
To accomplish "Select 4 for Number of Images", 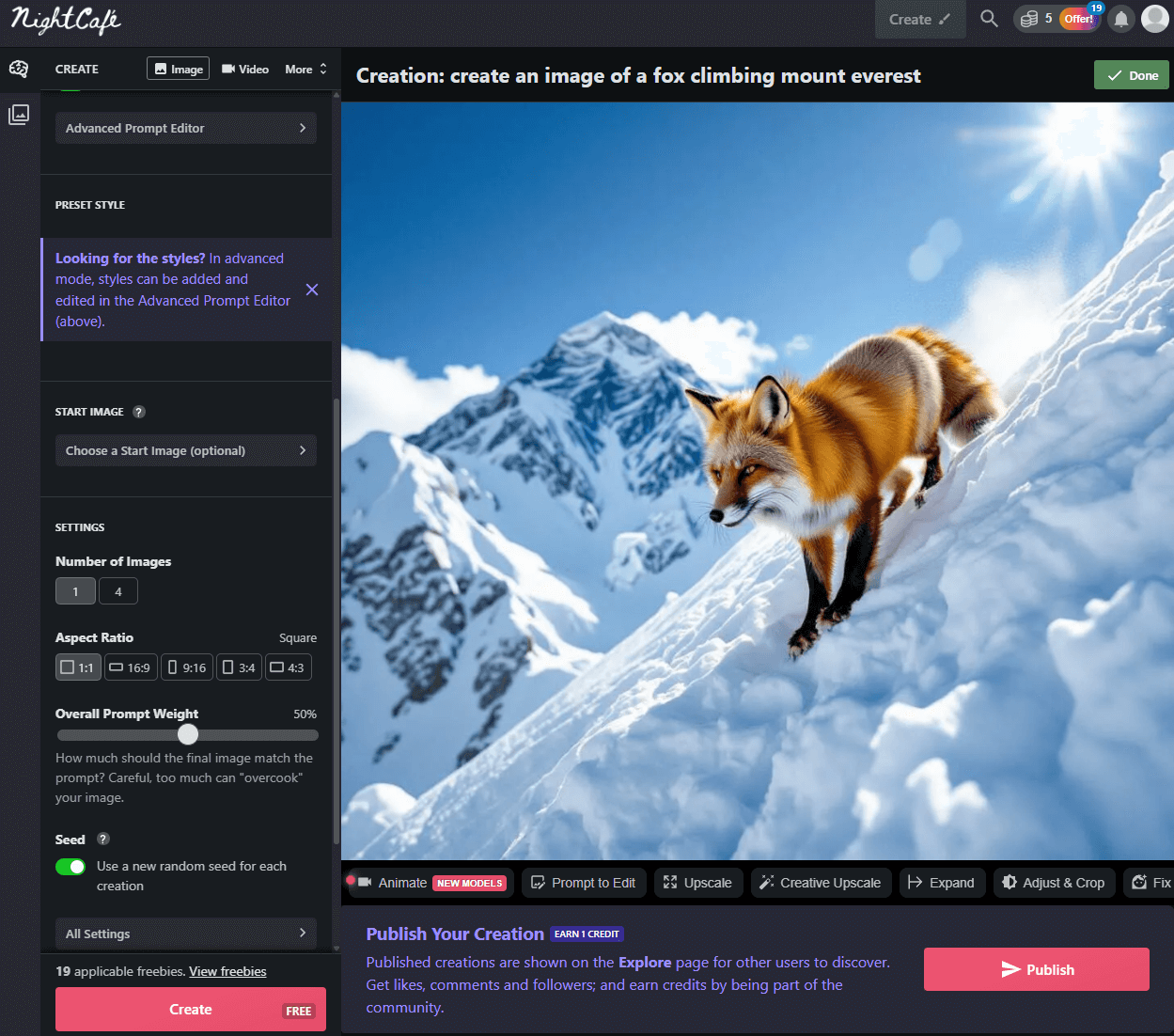I will tap(118, 590).
